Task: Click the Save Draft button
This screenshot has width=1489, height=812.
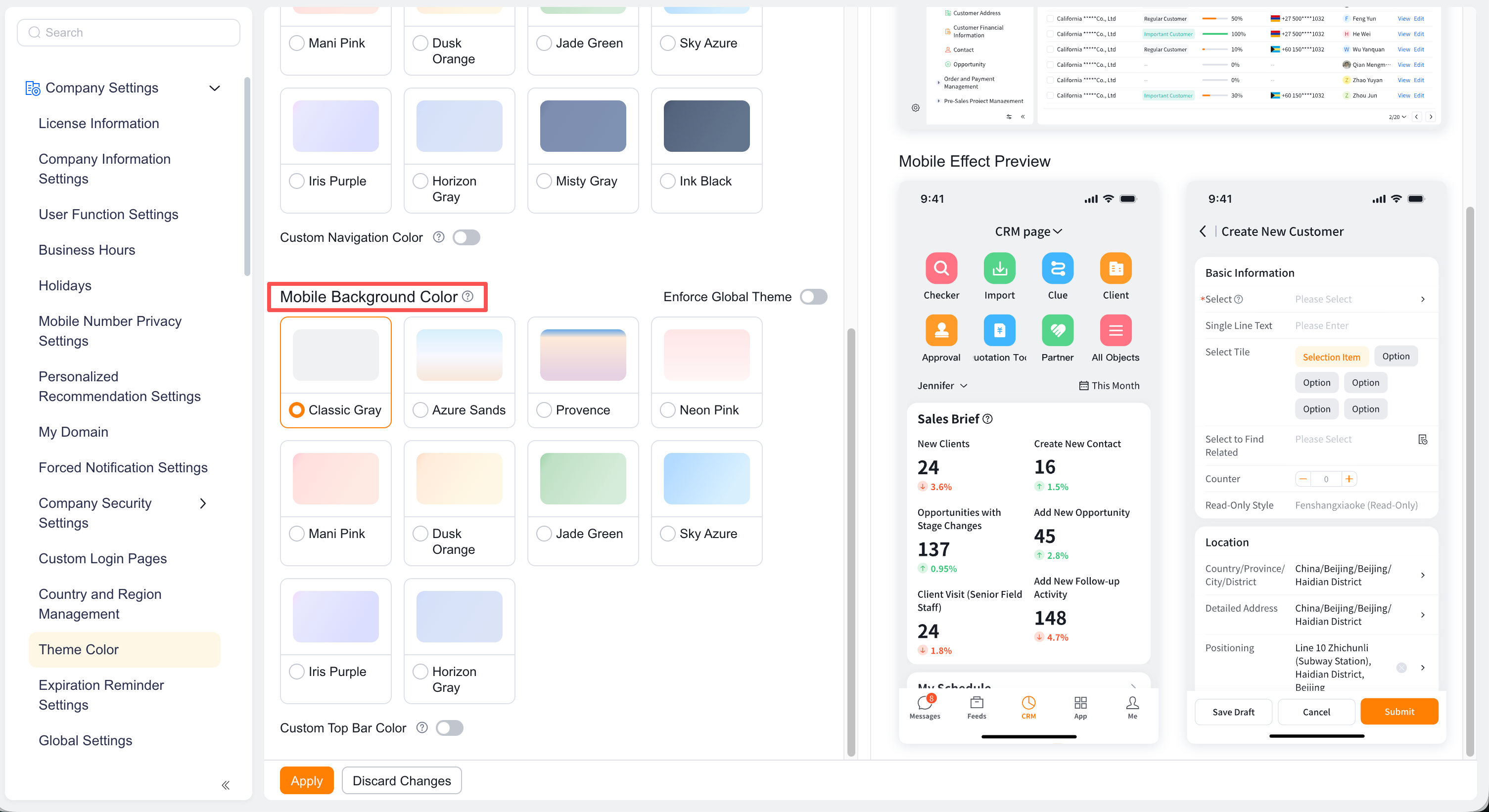Action: tap(1233, 712)
